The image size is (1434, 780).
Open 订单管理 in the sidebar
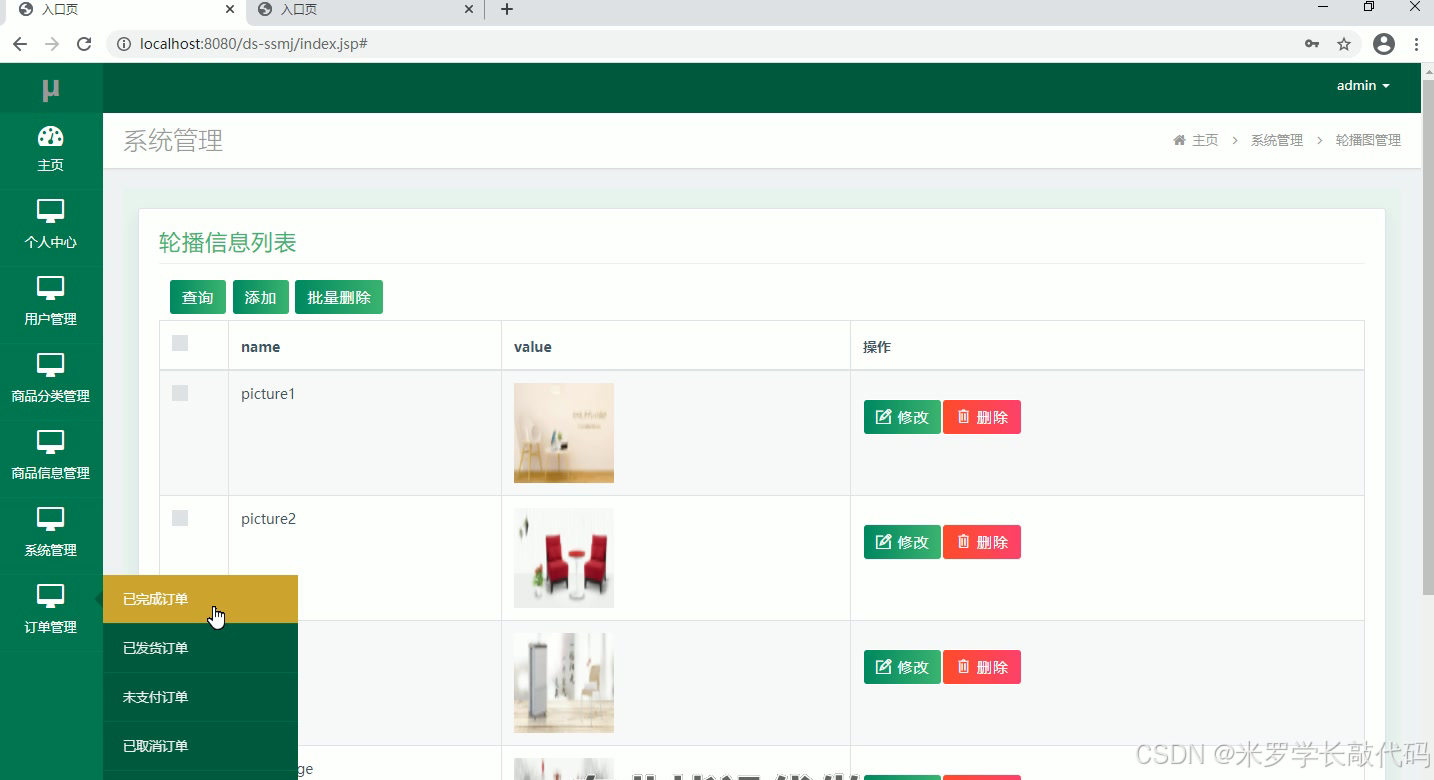(x=51, y=610)
